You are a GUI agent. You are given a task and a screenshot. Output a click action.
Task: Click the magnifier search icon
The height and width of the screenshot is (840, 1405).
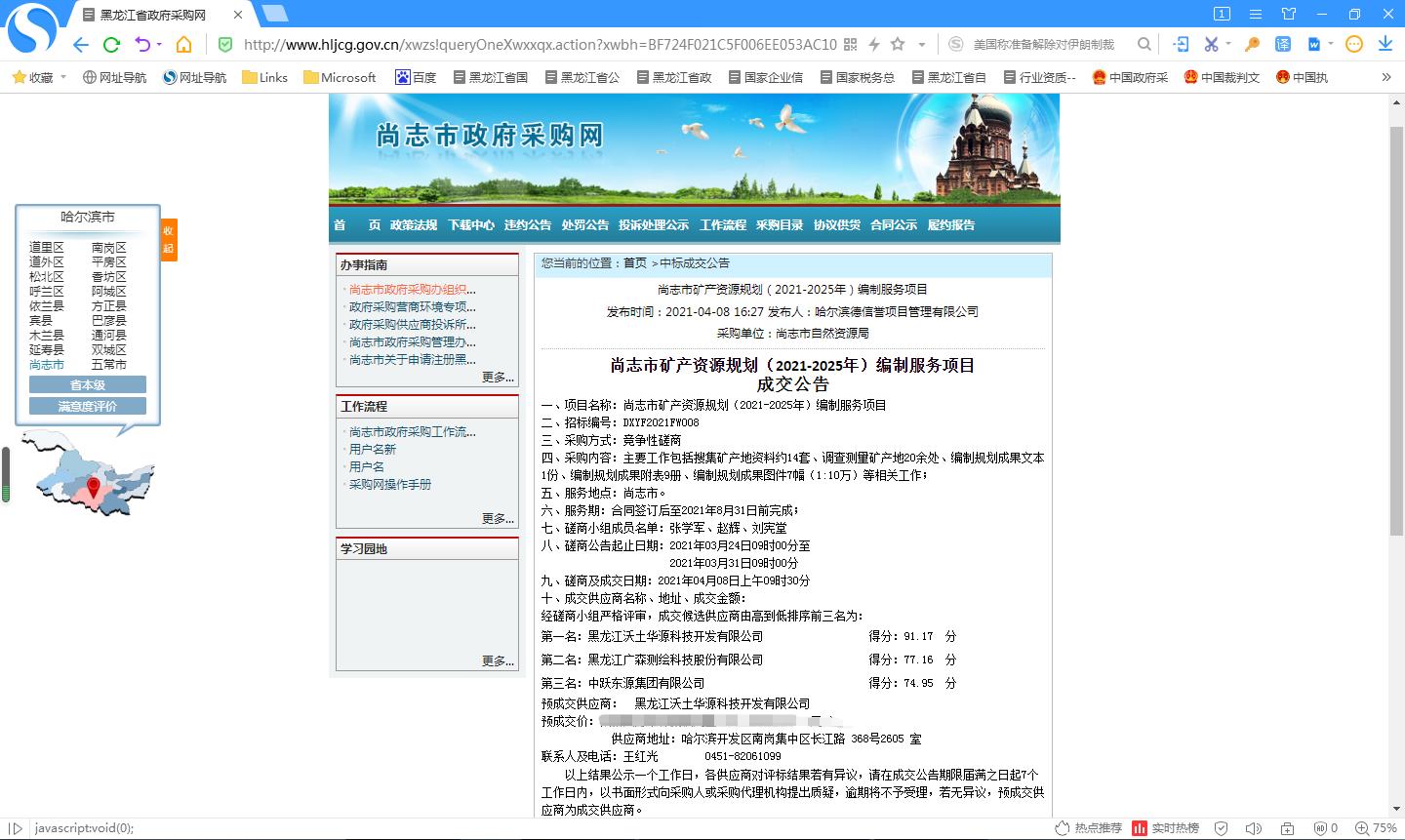[1144, 44]
